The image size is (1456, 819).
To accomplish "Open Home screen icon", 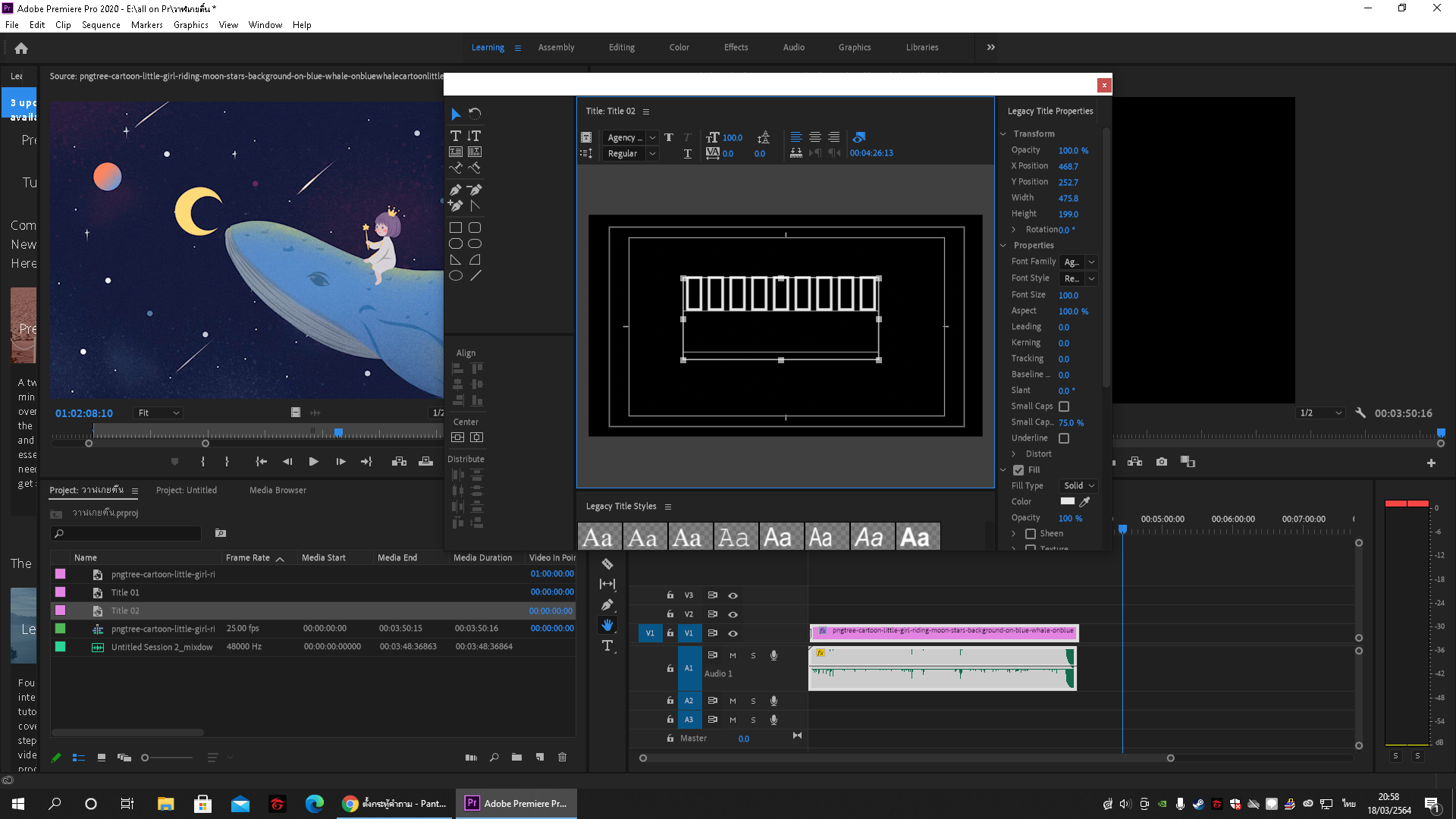I will pos(21,48).
